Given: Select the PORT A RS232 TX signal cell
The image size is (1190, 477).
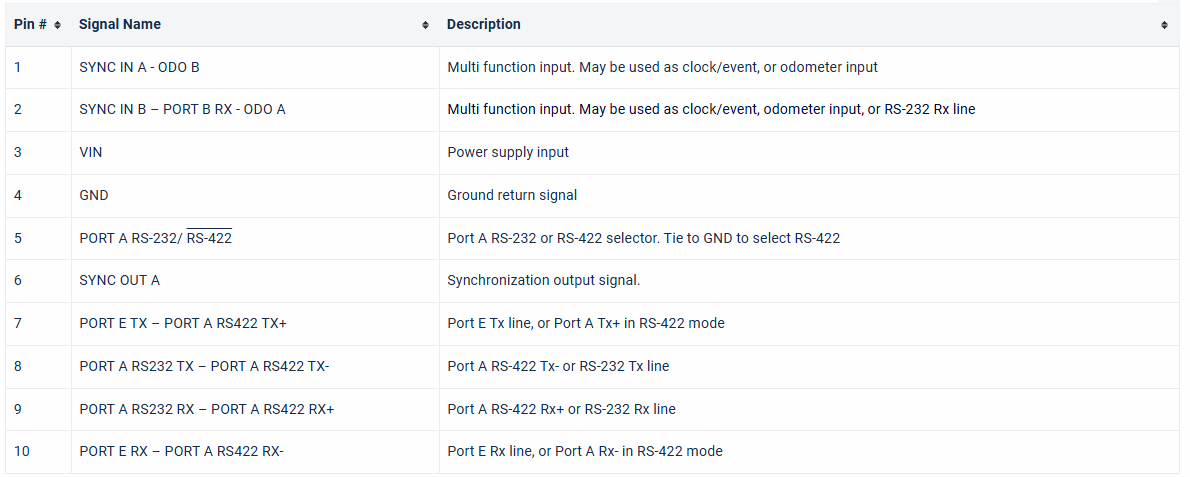Looking at the screenshot, I should tap(204, 366).
